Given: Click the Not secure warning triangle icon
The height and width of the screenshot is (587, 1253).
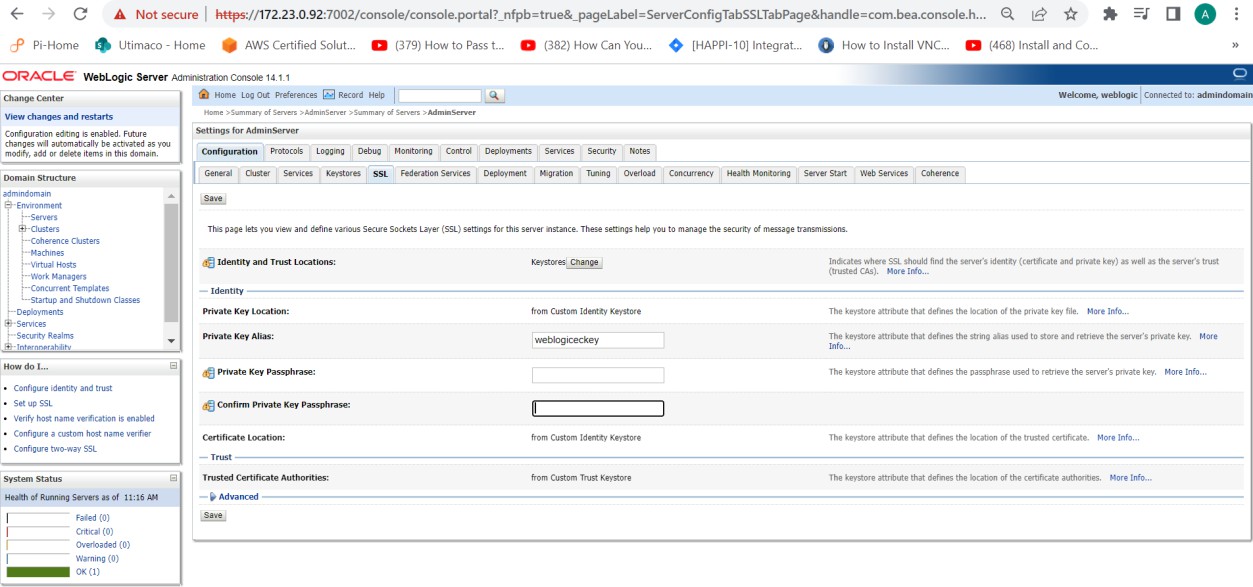Looking at the screenshot, I should click(x=120, y=14).
